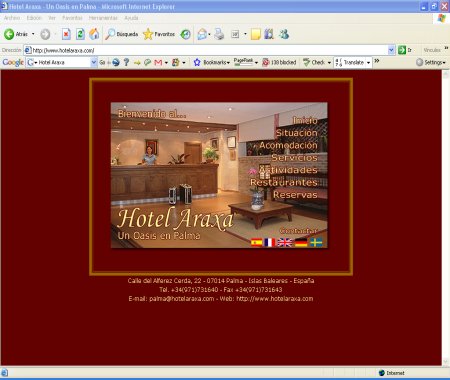Open the Reservas link on hotel page
This screenshot has width=450, height=380.
pos(295,195)
